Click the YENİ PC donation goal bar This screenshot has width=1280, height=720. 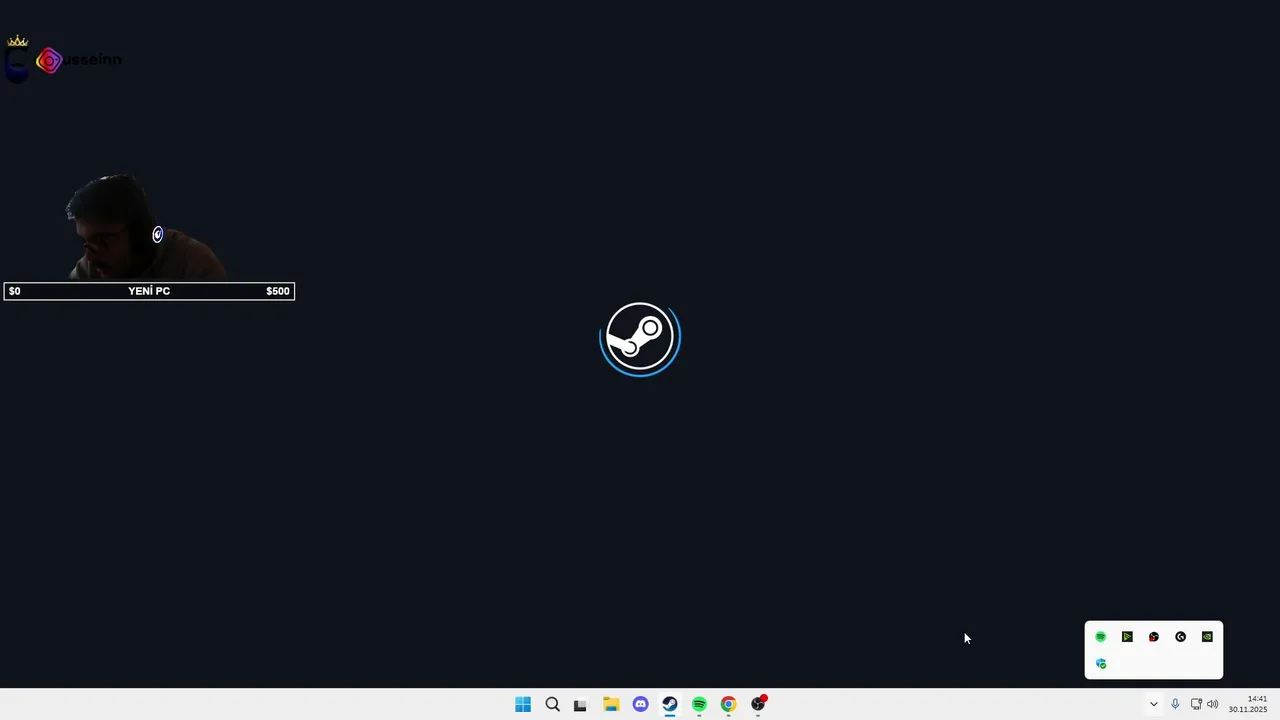click(x=149, y=291)
